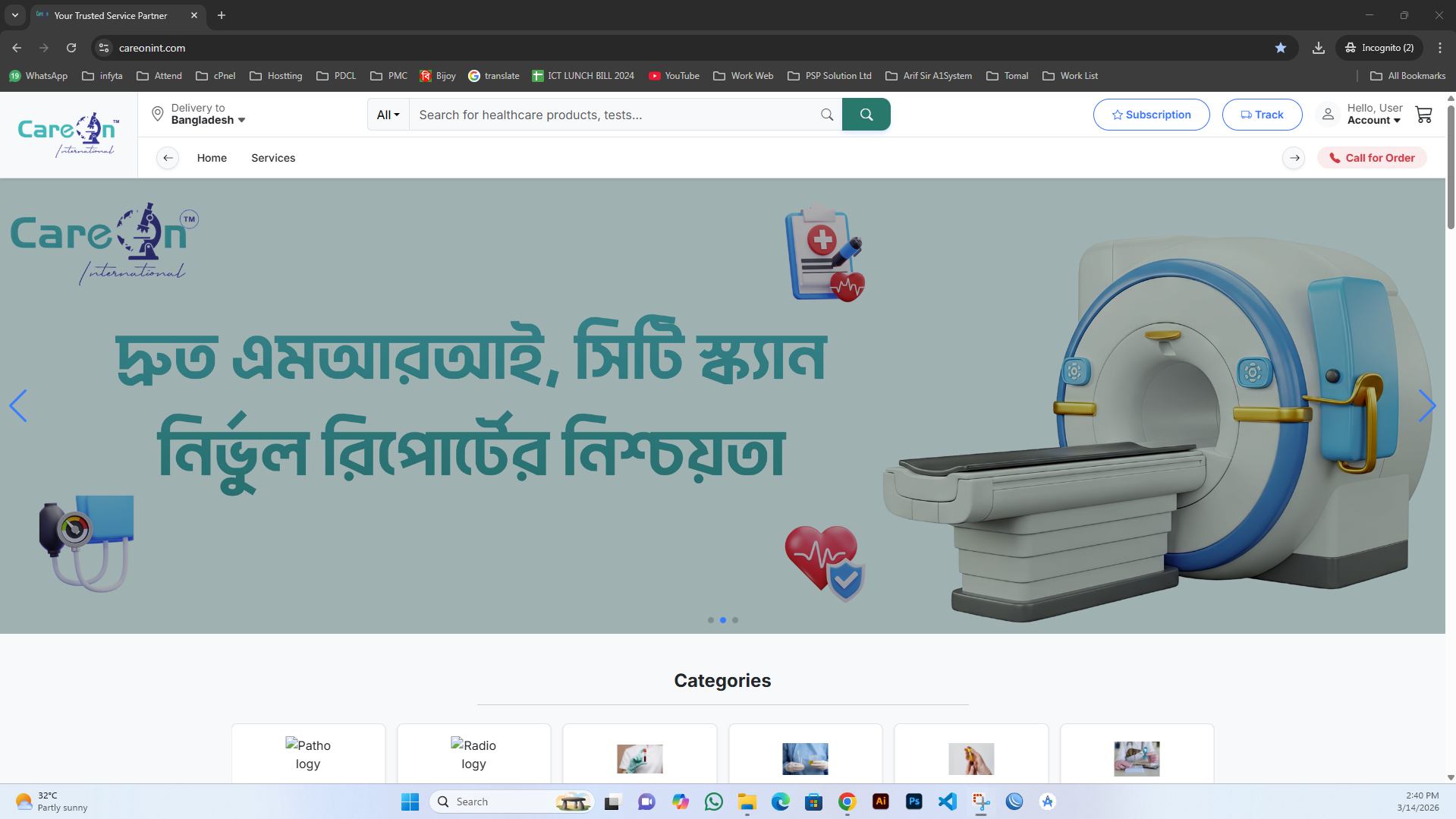Click the right circular navigation arrow
This screenshot has height=819, width=1456.
tap(1294, 158)
